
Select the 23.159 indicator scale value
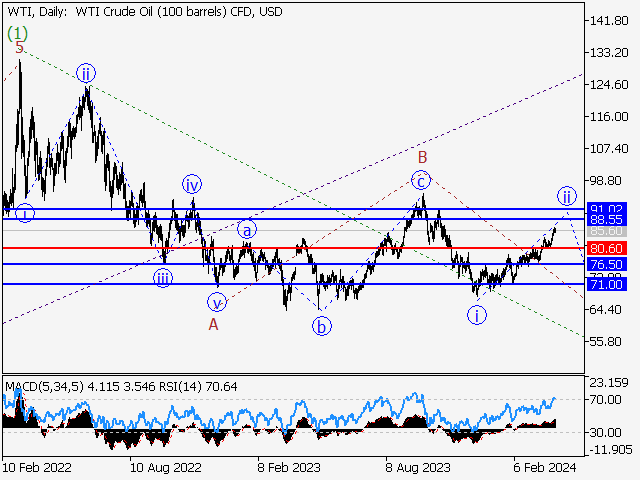click(609, 382)
